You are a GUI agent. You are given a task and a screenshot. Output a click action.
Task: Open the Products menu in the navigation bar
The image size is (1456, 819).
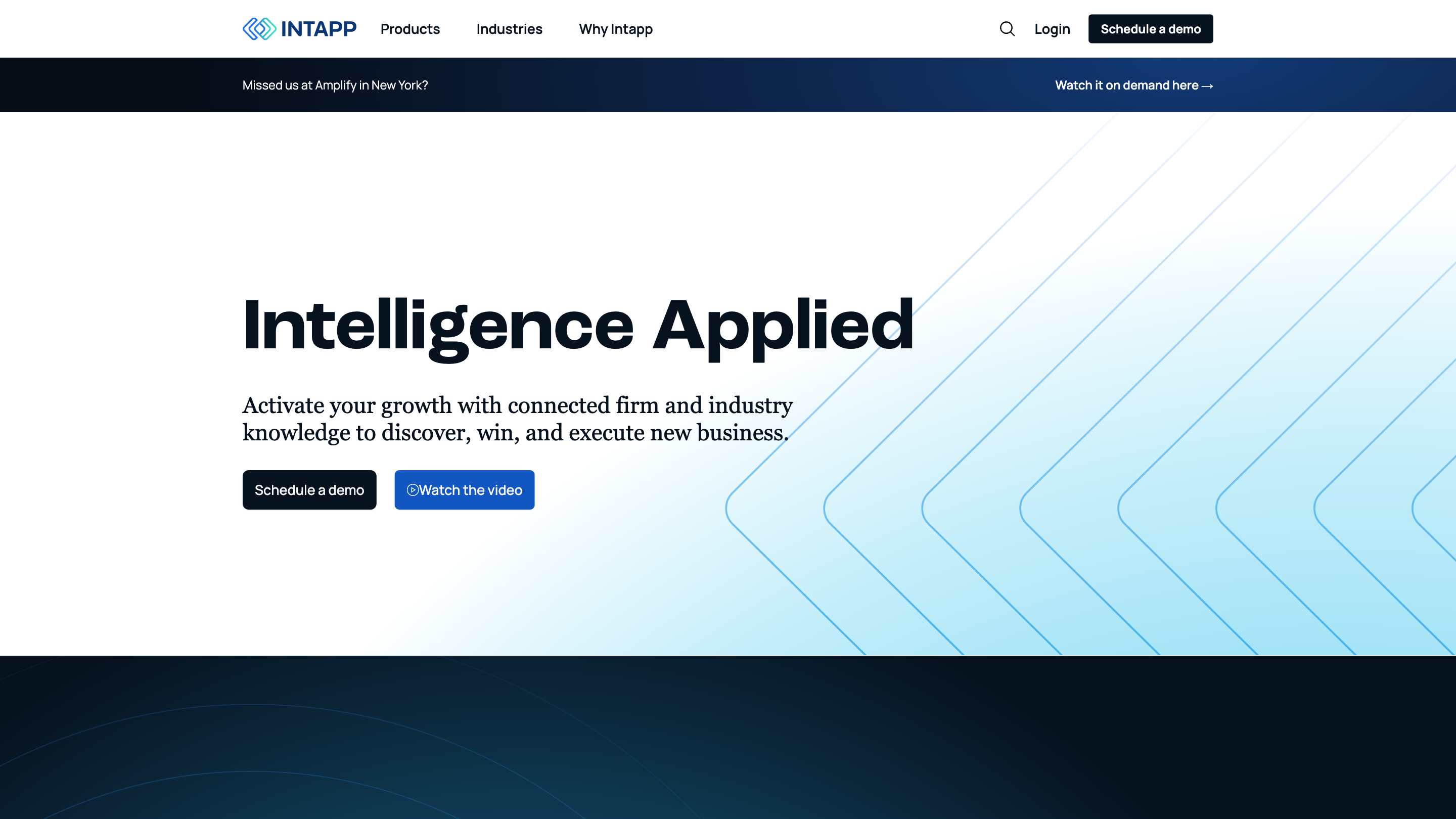pos(410,29)
